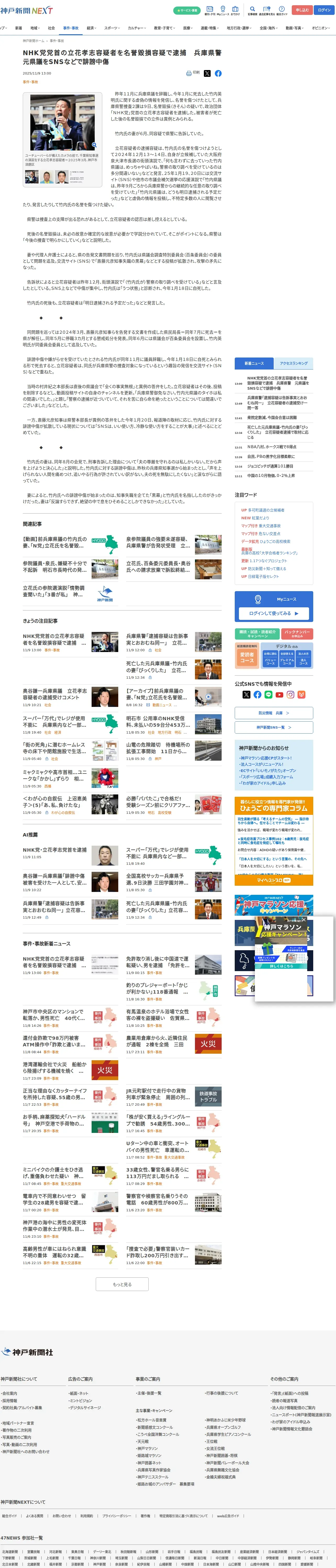336x1568 pixels.
Task: Expand スポーツ navigation dropdown
Action: point(112,28)
